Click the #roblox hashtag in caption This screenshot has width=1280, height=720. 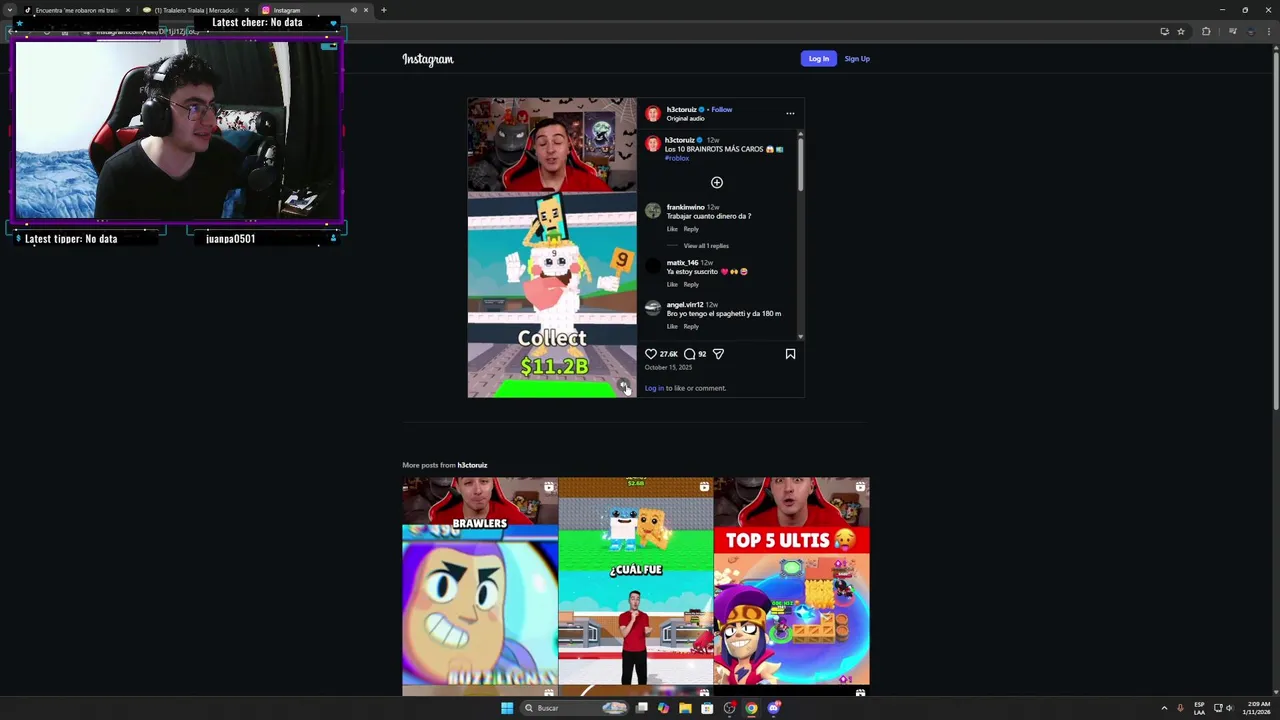[x=677, y=158]
